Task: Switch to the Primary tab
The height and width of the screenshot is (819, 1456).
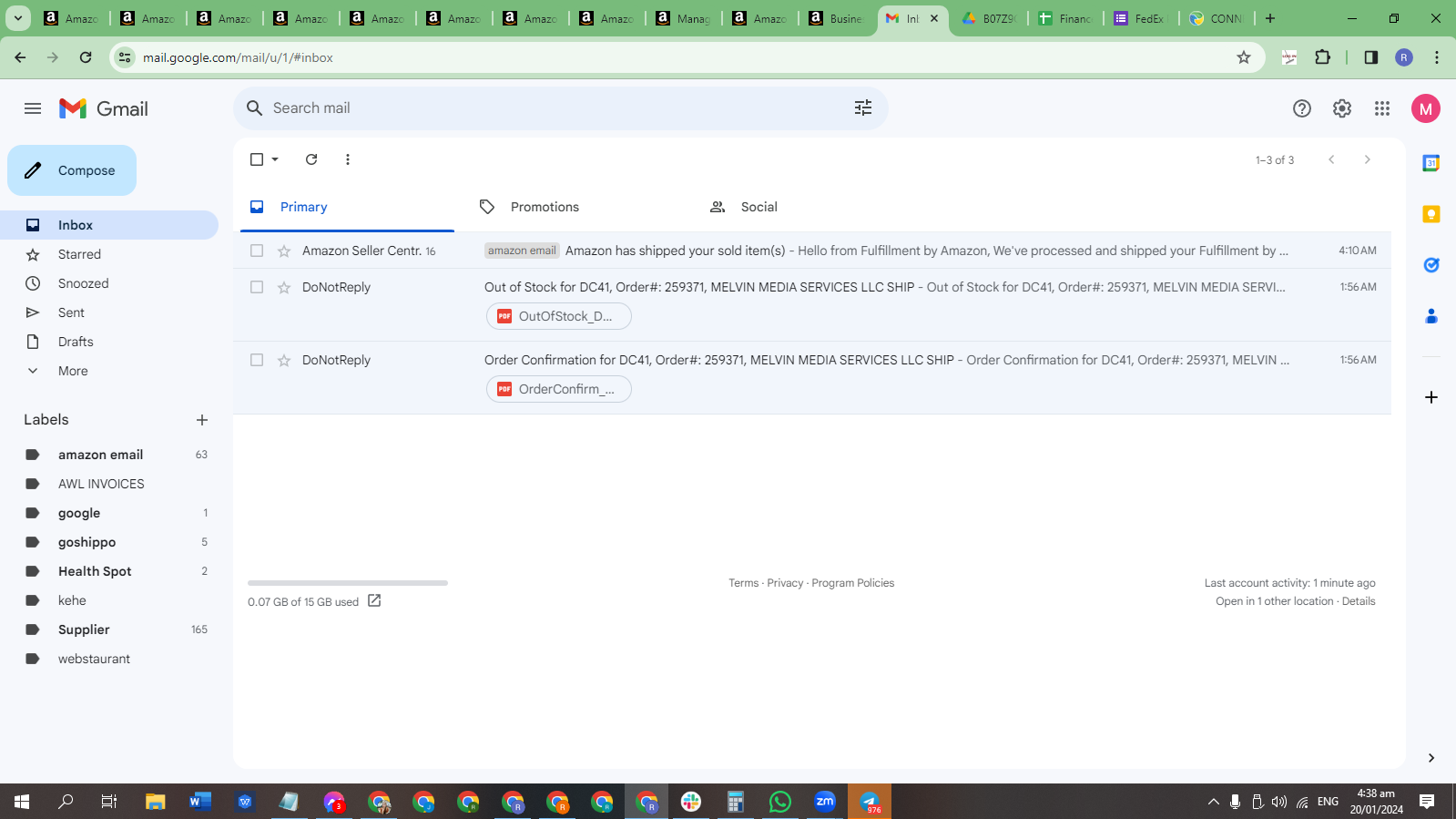Action: pos(347,207)
